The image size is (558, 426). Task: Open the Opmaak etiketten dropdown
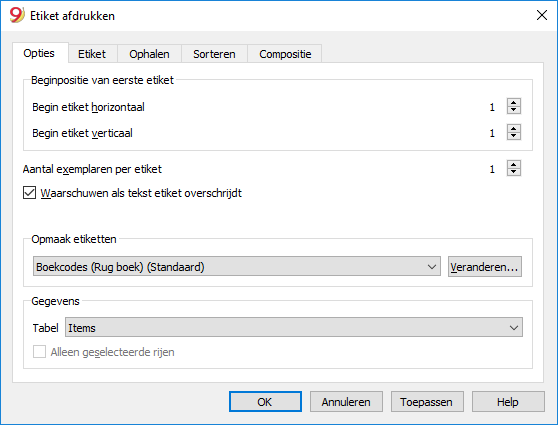237,267
